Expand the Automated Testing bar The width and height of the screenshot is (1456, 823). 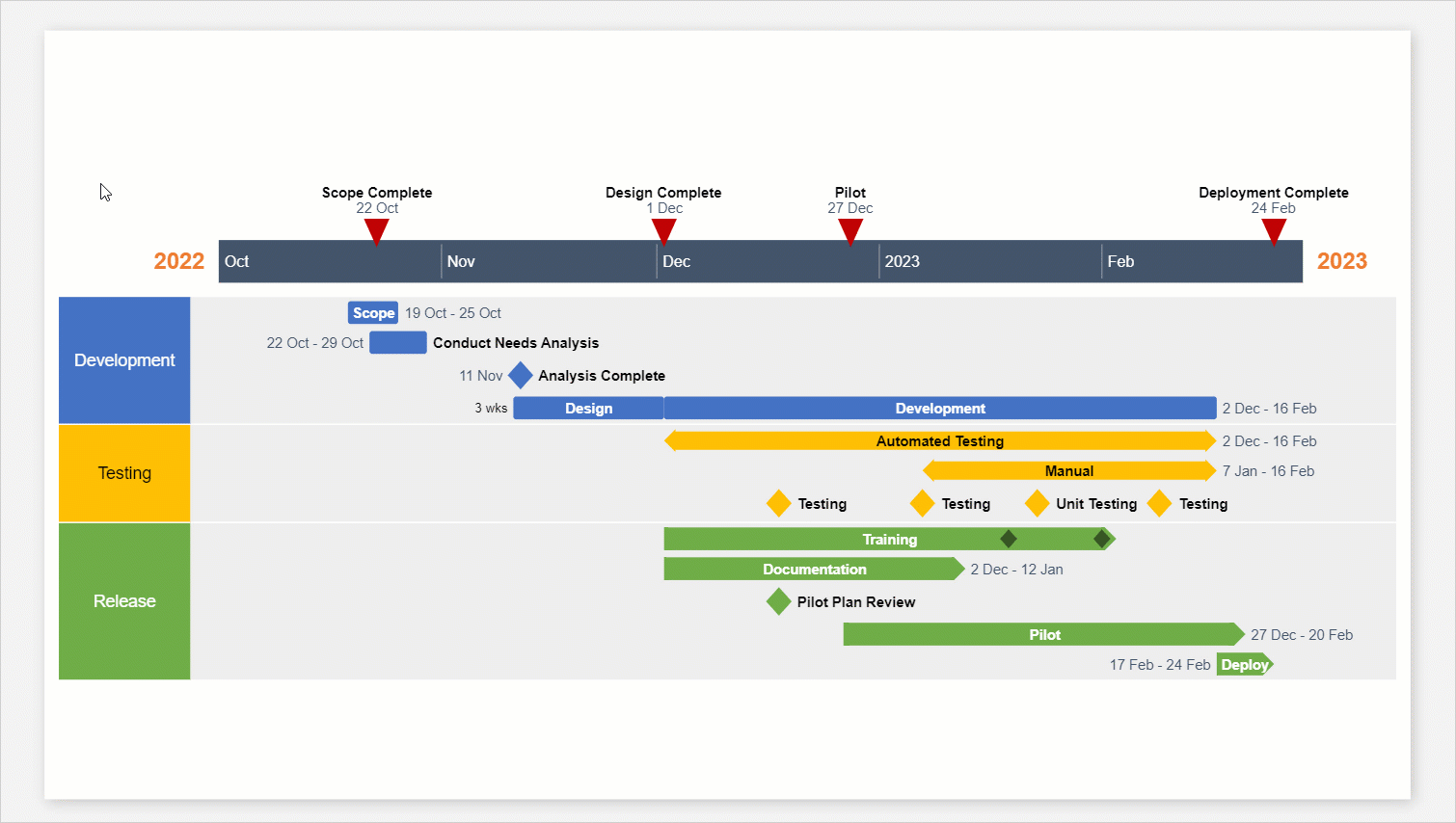tap(939, 440)
